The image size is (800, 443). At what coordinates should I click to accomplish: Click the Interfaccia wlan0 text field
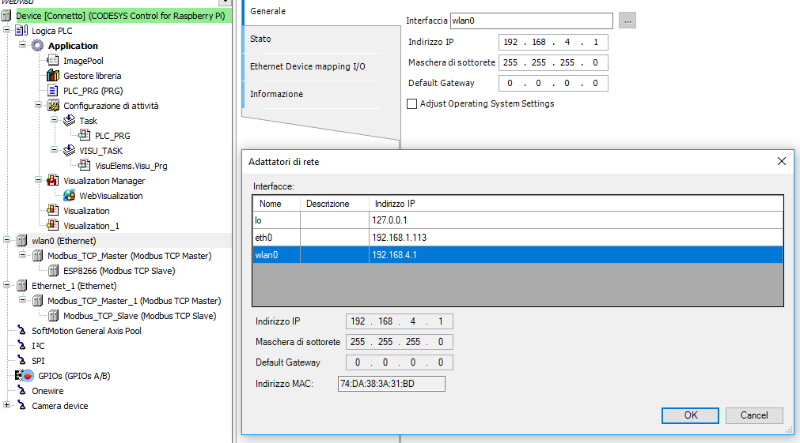point(531,21)
